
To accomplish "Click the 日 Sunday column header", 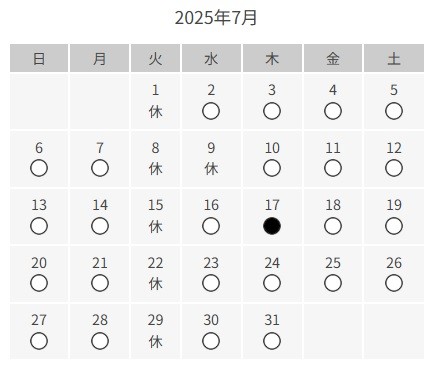I will pyautogui.click(x=39, y=58).
